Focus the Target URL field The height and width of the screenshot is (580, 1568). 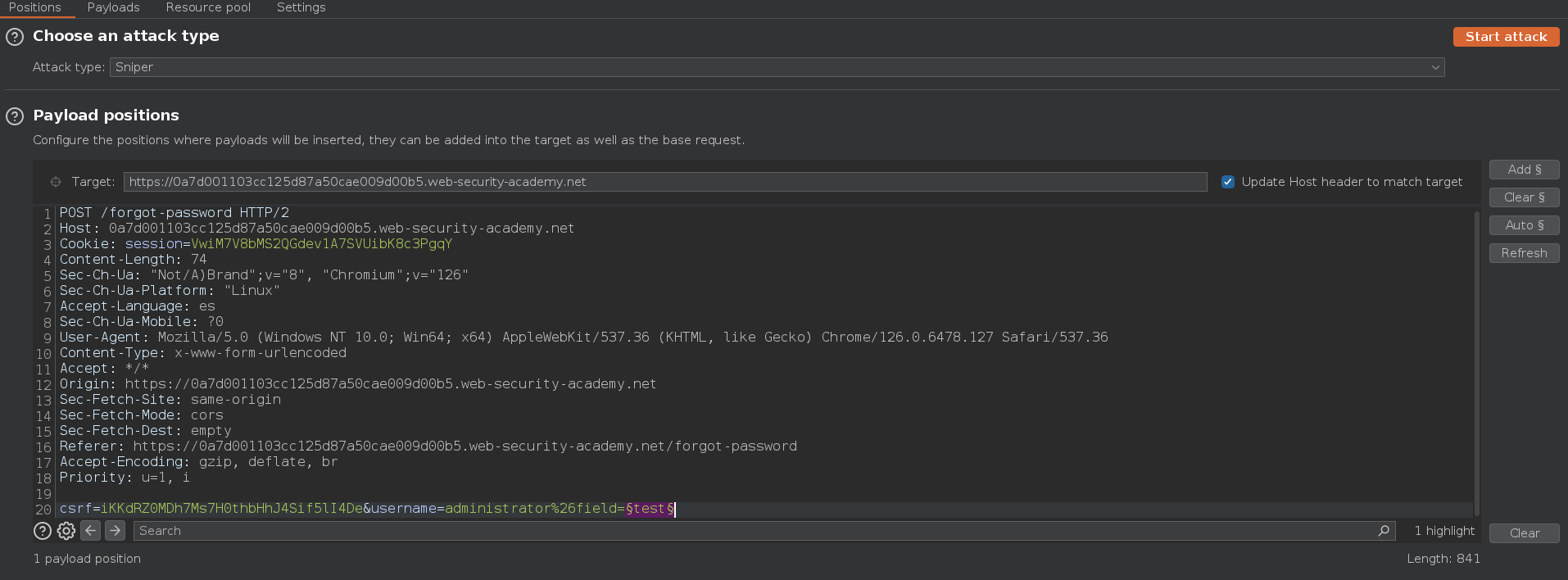tap(665, 182)
